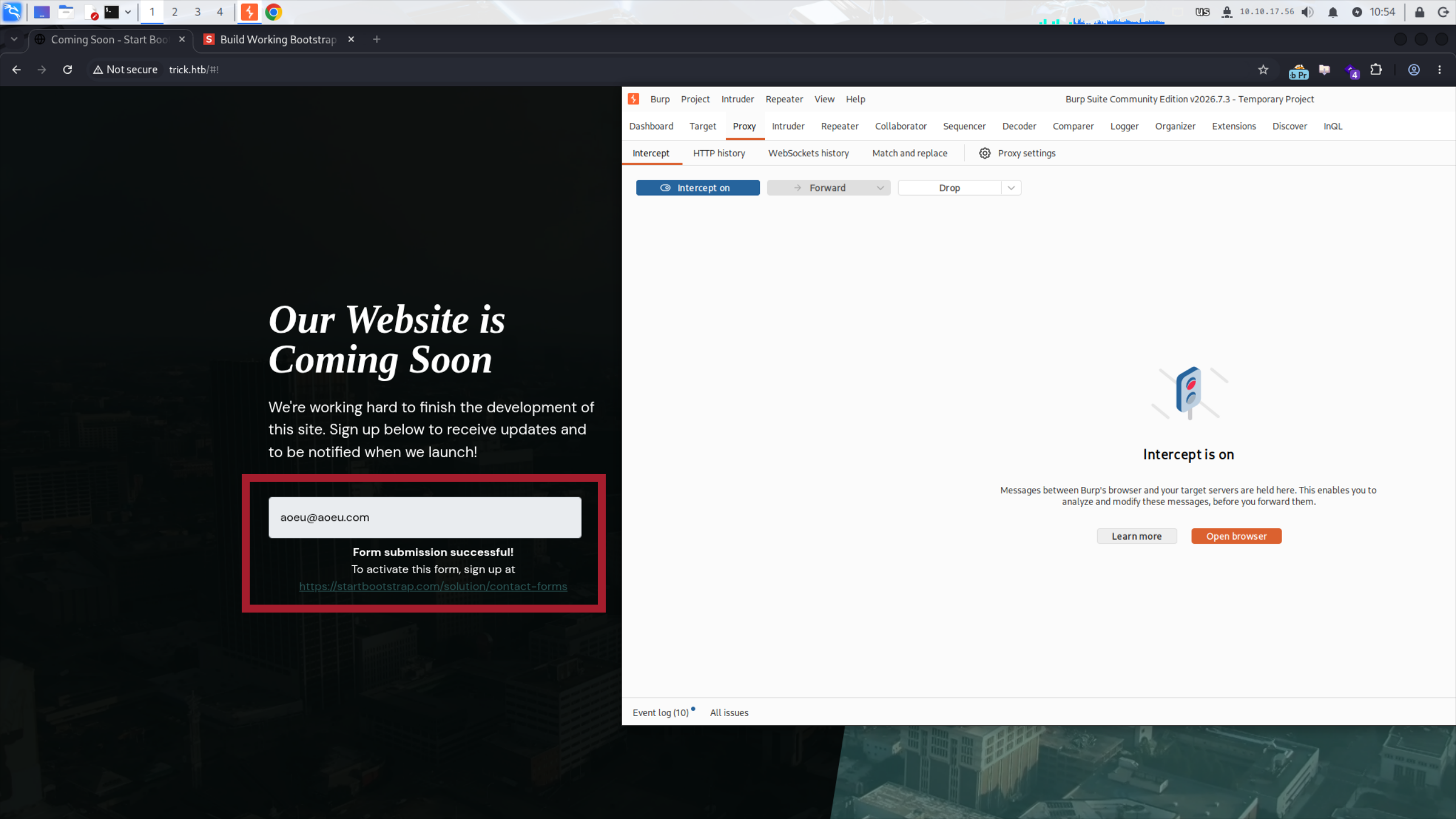Open the volume control in system tray

click(x=1308, y=12)
